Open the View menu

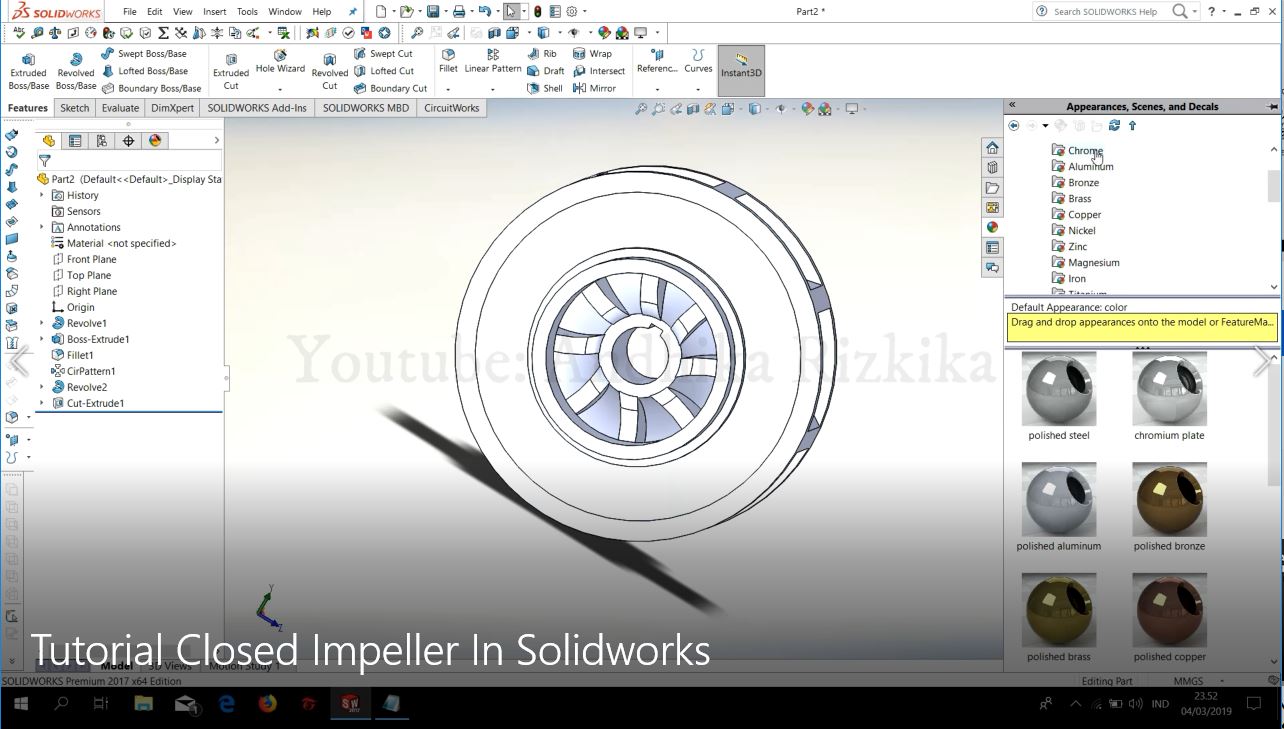coord(182,12)
